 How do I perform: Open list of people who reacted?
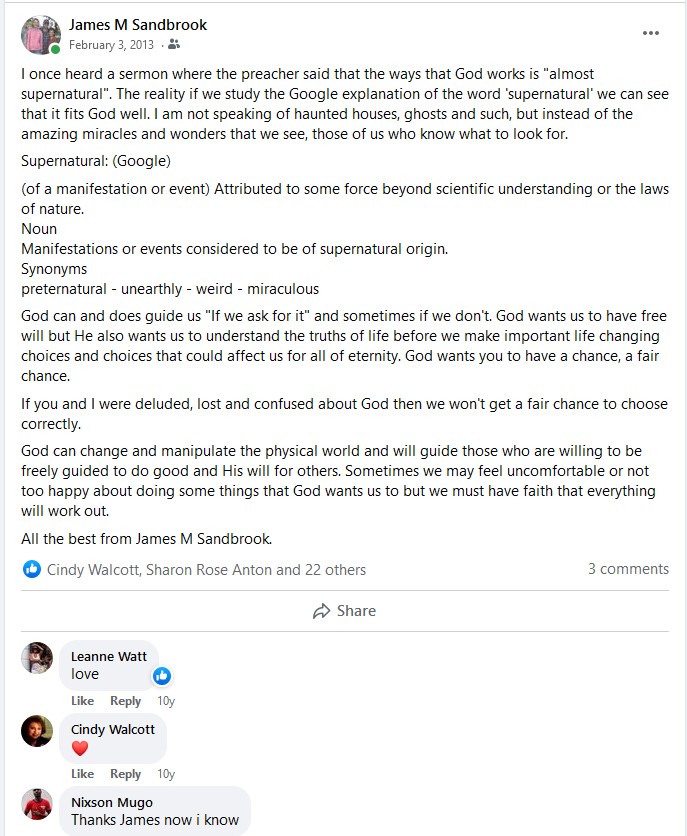click(x=206, y=570)
